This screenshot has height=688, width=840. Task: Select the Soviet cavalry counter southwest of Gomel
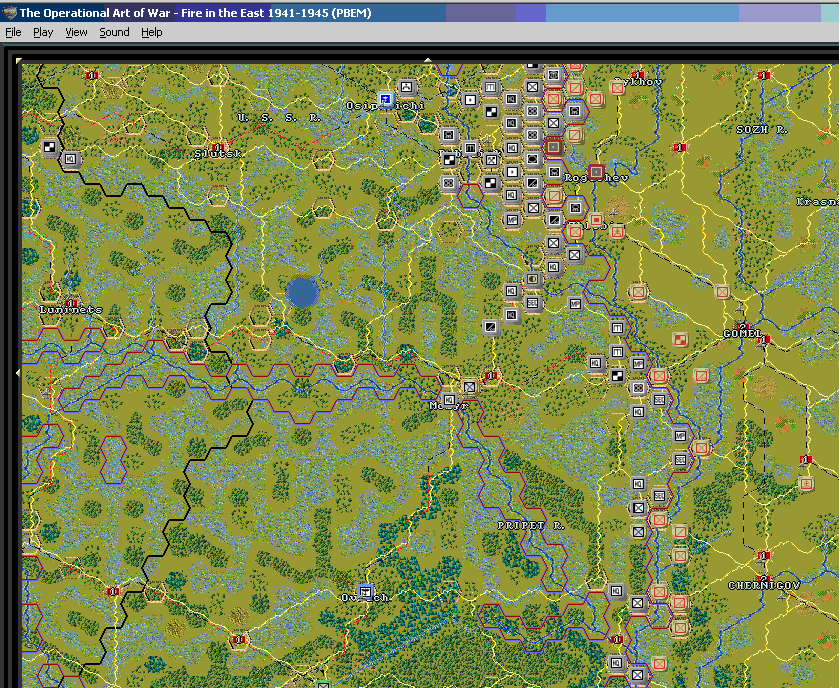[701, 376]
